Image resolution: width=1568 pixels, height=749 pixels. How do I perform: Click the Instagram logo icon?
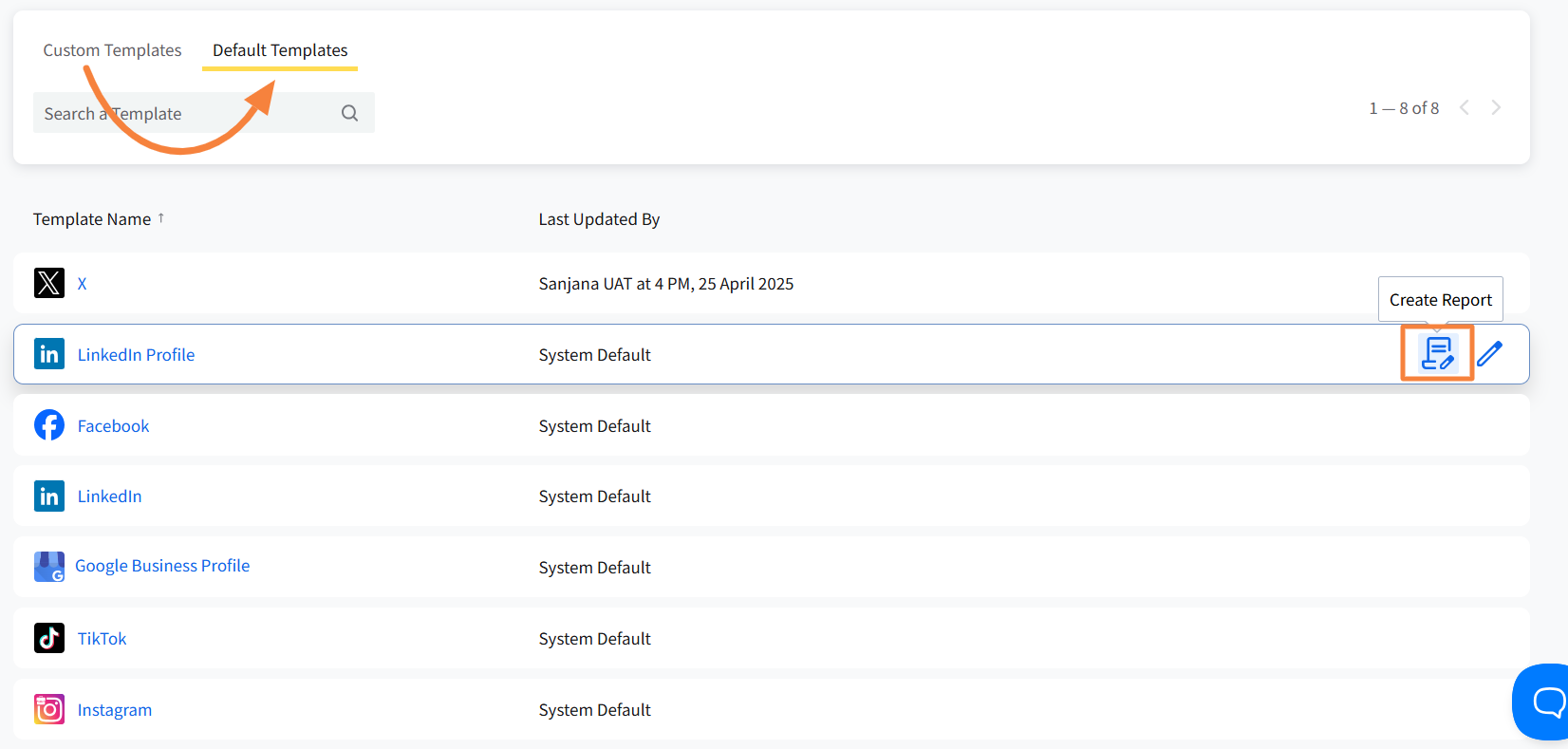49,709
